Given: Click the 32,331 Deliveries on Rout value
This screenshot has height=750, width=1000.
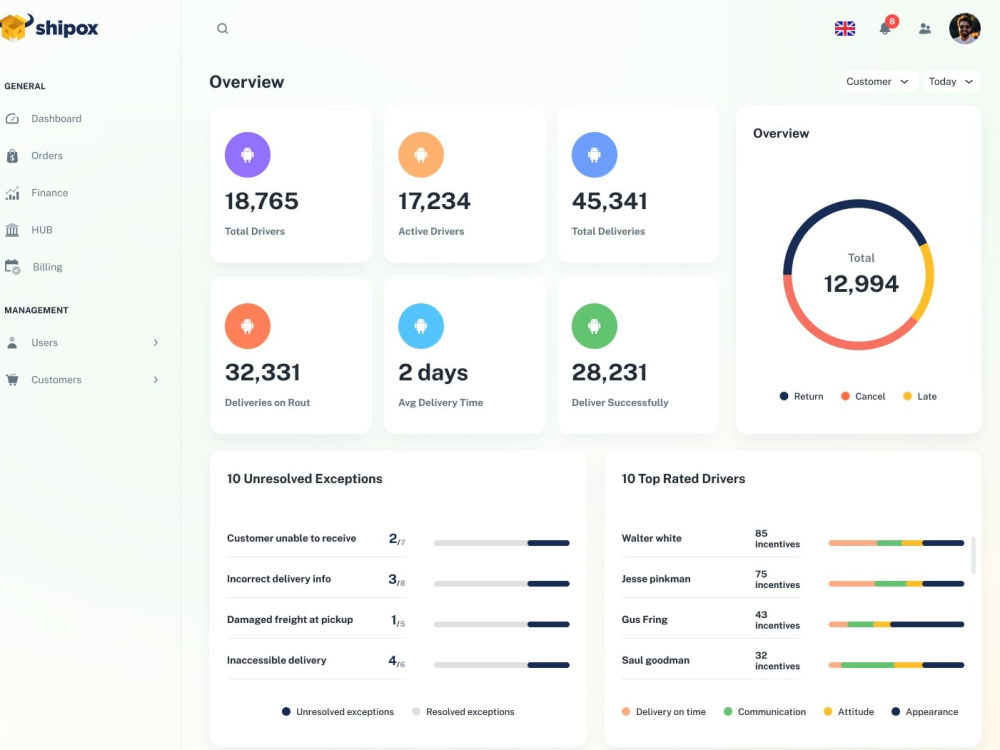Looking at the screenshot, I should click(262, 372).
